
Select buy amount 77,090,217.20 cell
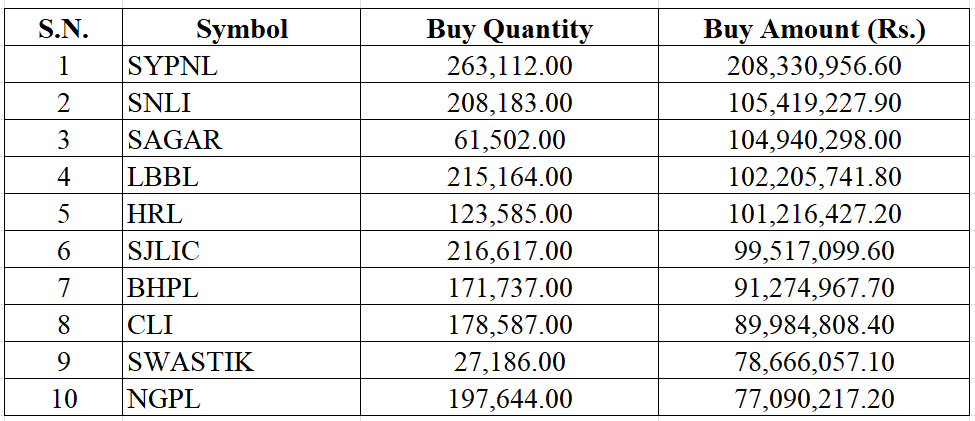click(x=814, y=399)
